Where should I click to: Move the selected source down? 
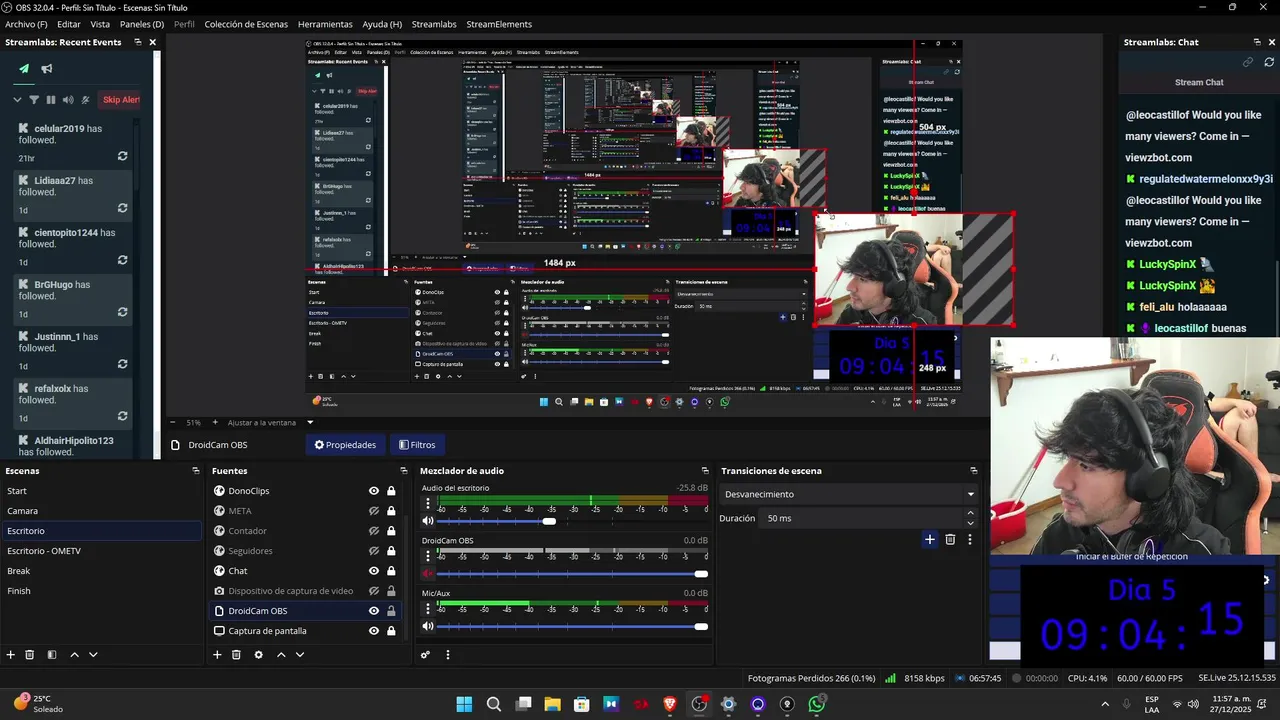pyautogui.click(x=299, y=655)
